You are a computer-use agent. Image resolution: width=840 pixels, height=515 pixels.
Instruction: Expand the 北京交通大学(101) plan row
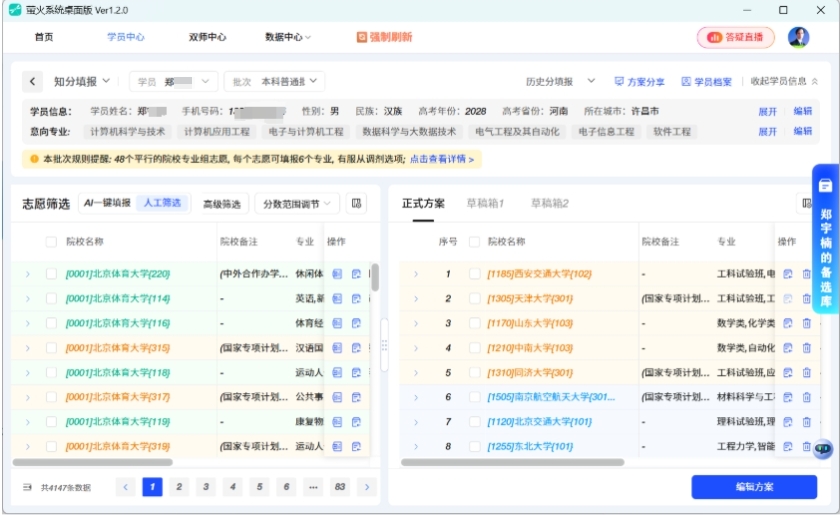[x=416, y=422]
